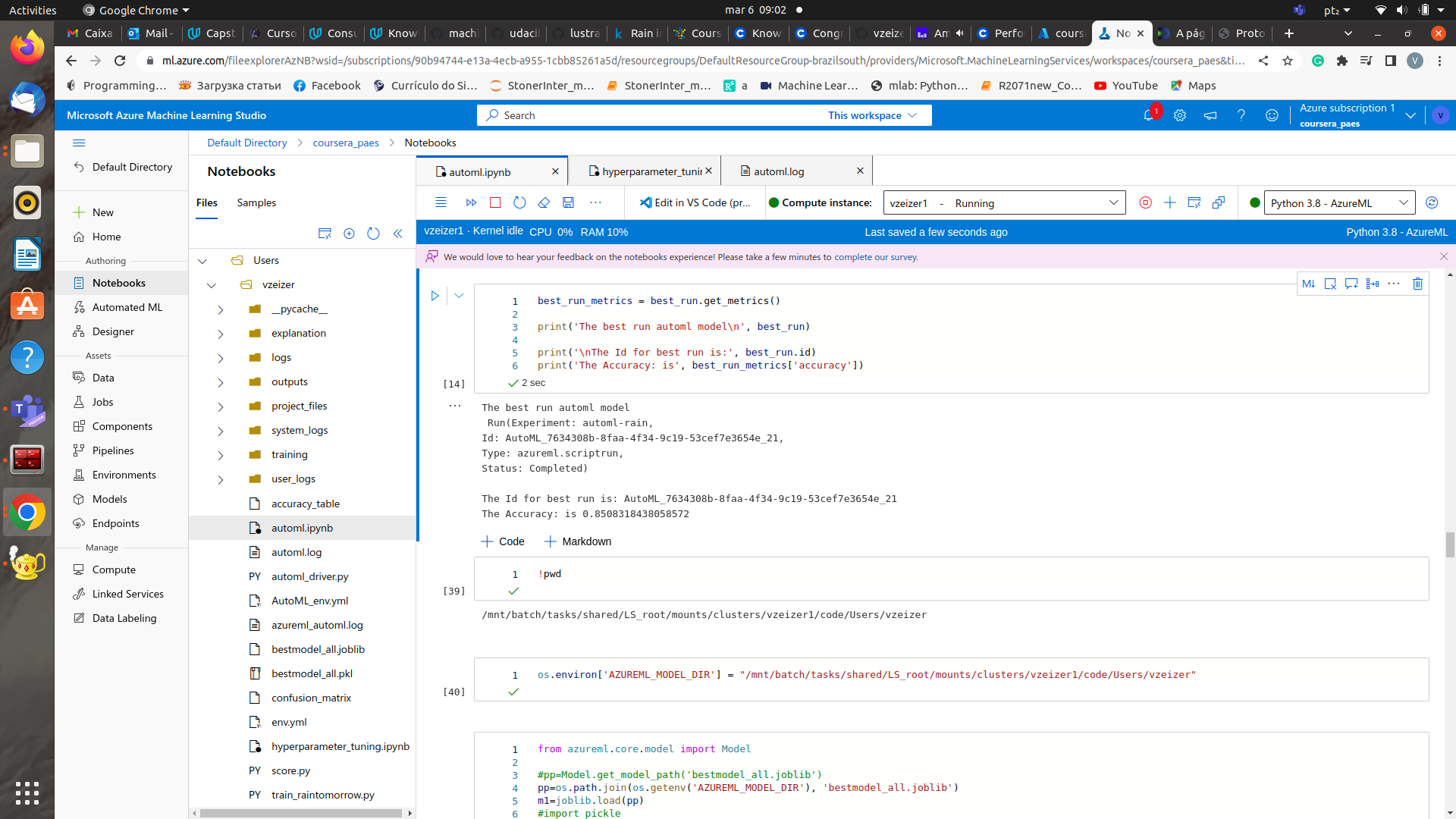Switch to the Samples tab

[x=256, y=202]
